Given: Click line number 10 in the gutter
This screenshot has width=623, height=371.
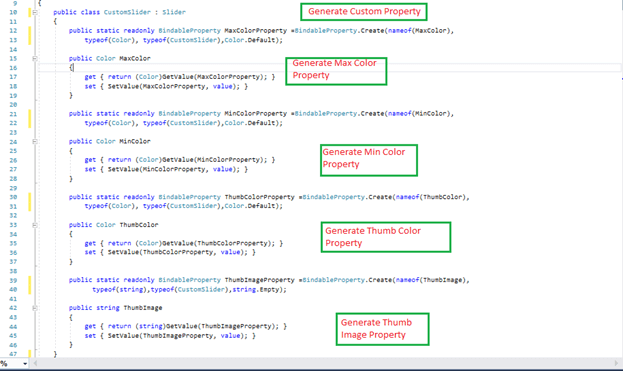Looking at the screenshot, I should (13, 12).
